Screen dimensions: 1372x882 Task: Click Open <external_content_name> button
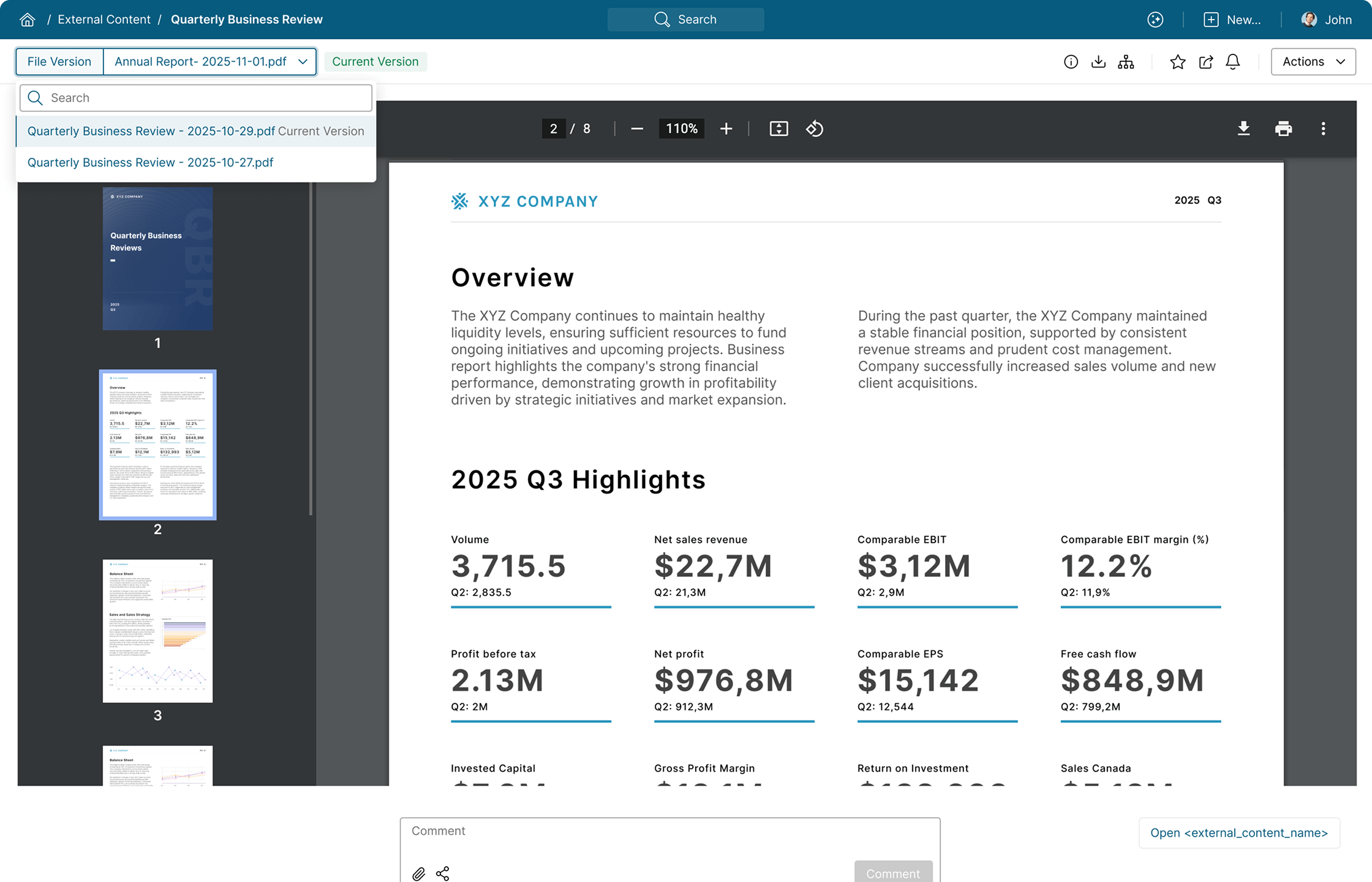1238,833
